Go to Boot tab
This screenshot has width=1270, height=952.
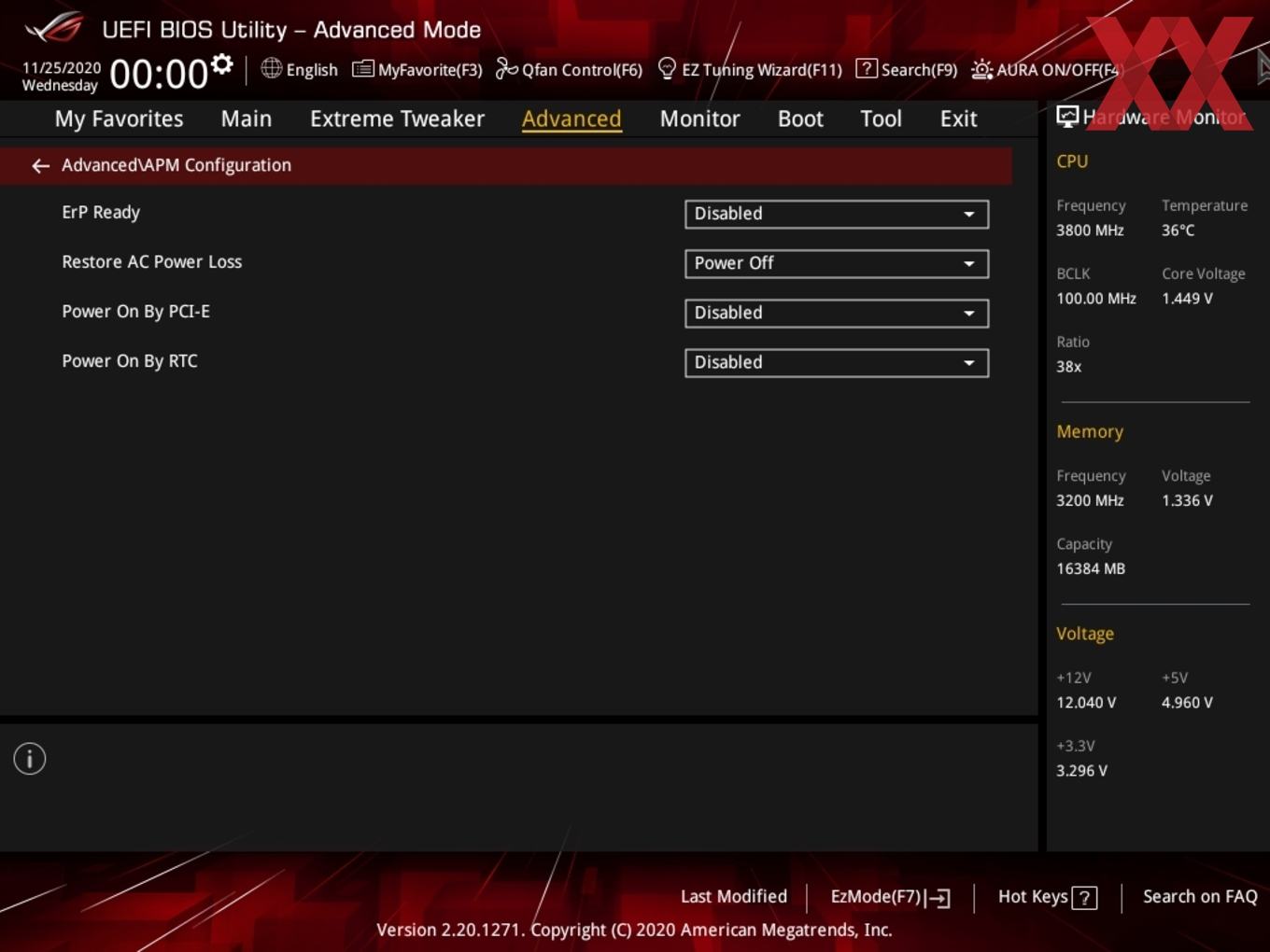800,119
